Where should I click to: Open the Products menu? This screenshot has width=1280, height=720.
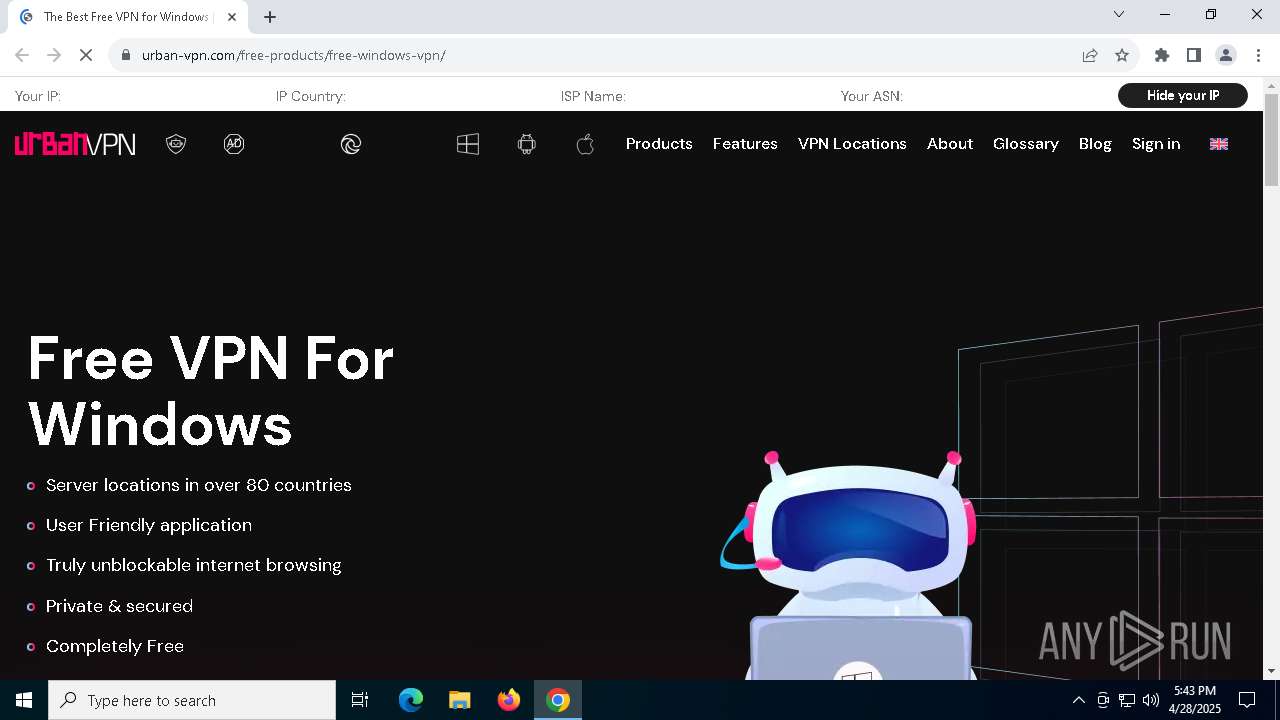click(659, 144)
